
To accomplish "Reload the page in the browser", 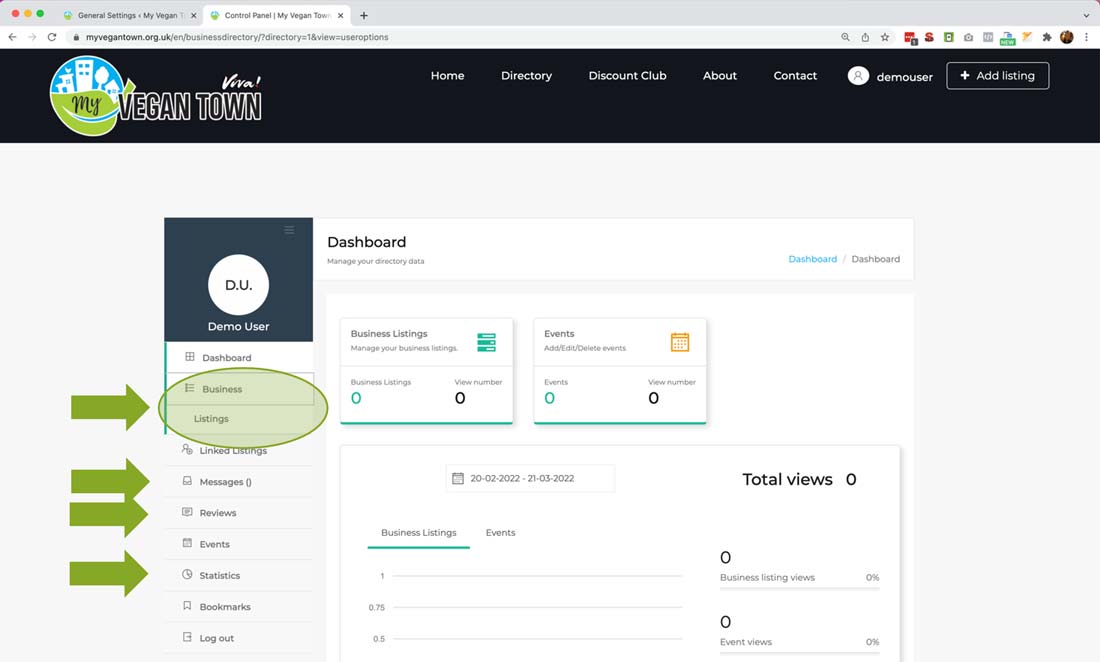I will pos(52,37).
